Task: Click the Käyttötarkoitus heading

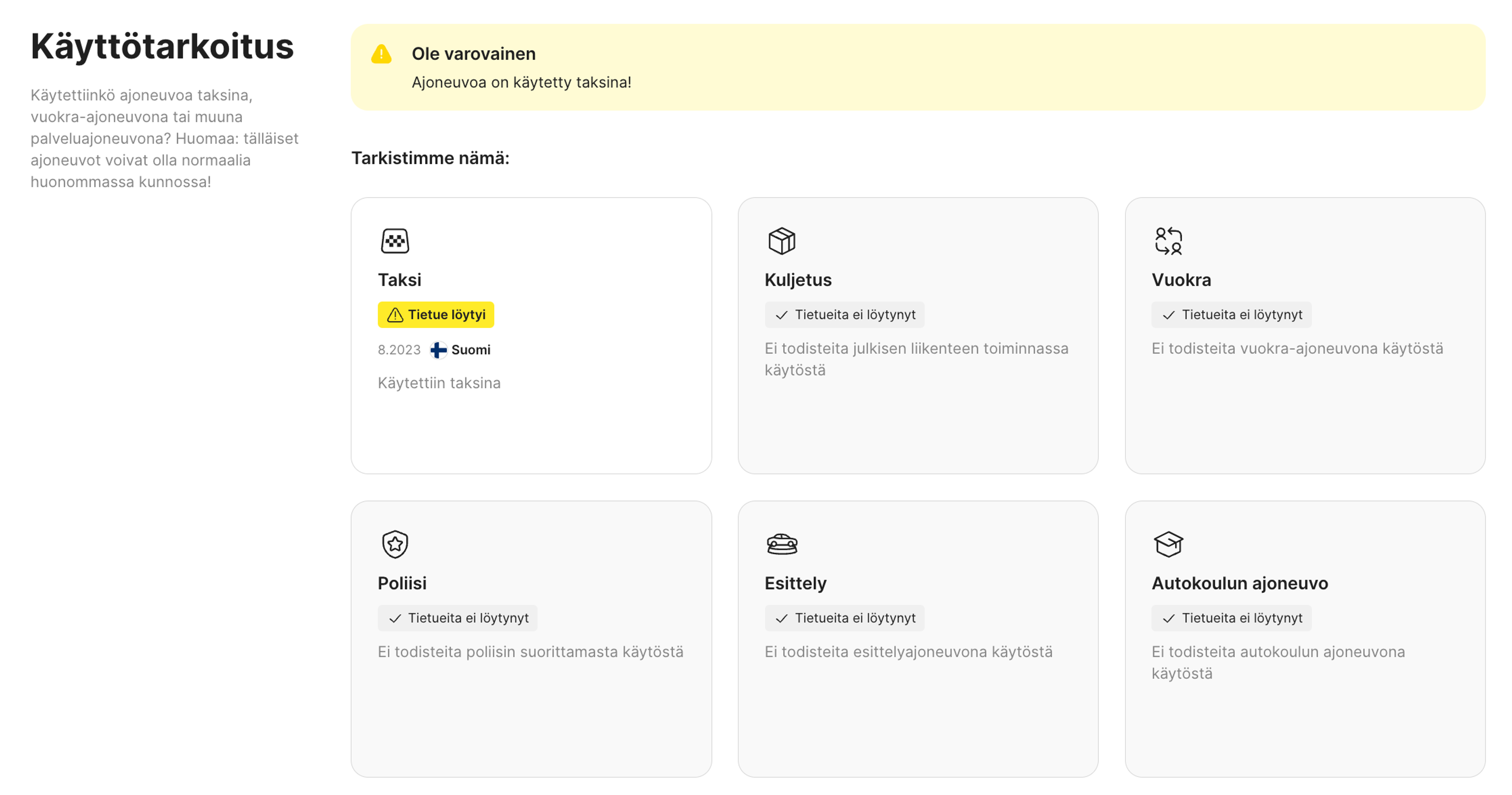Action: click(x=162, y=47)
